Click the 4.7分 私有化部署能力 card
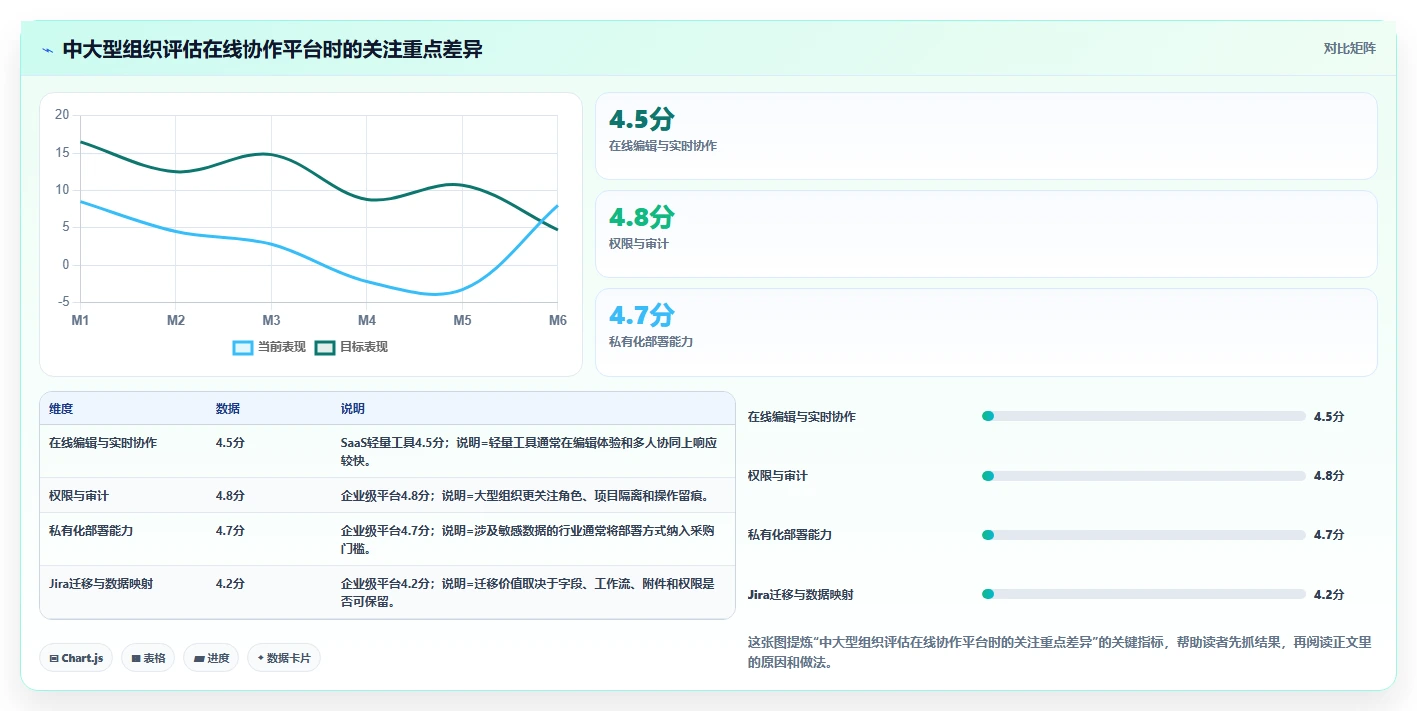This screenshot has width=1417, height=711. 986,332
